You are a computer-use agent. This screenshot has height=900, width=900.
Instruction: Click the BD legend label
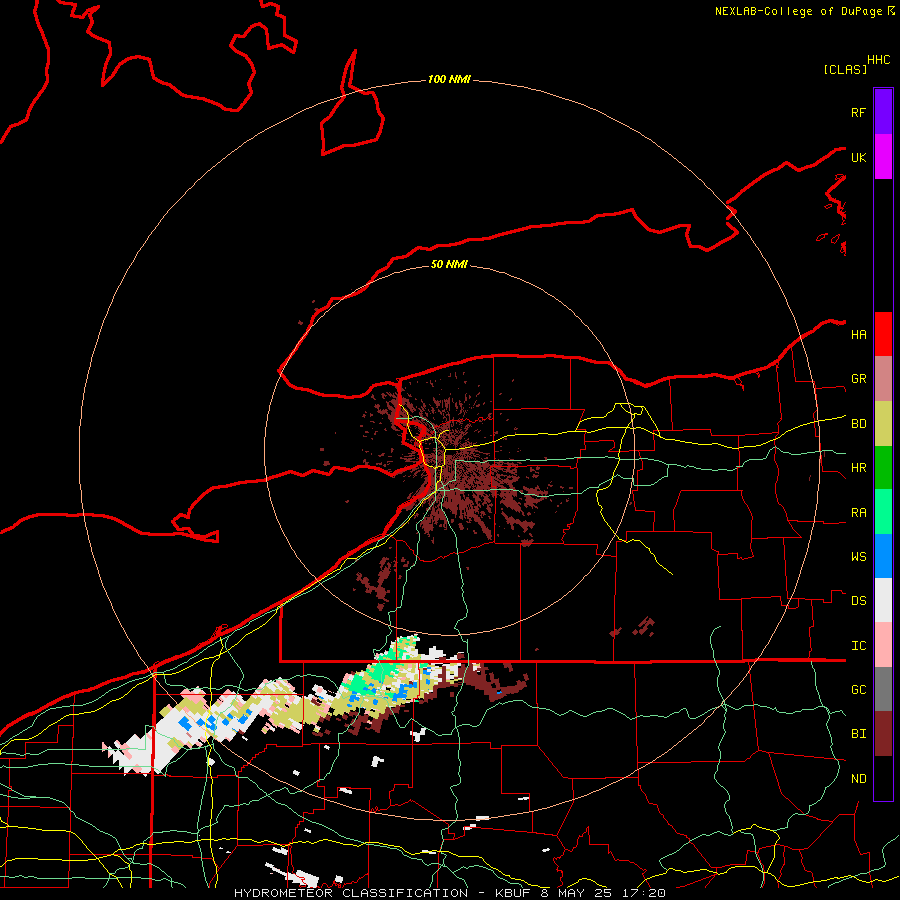pos(858,423)
